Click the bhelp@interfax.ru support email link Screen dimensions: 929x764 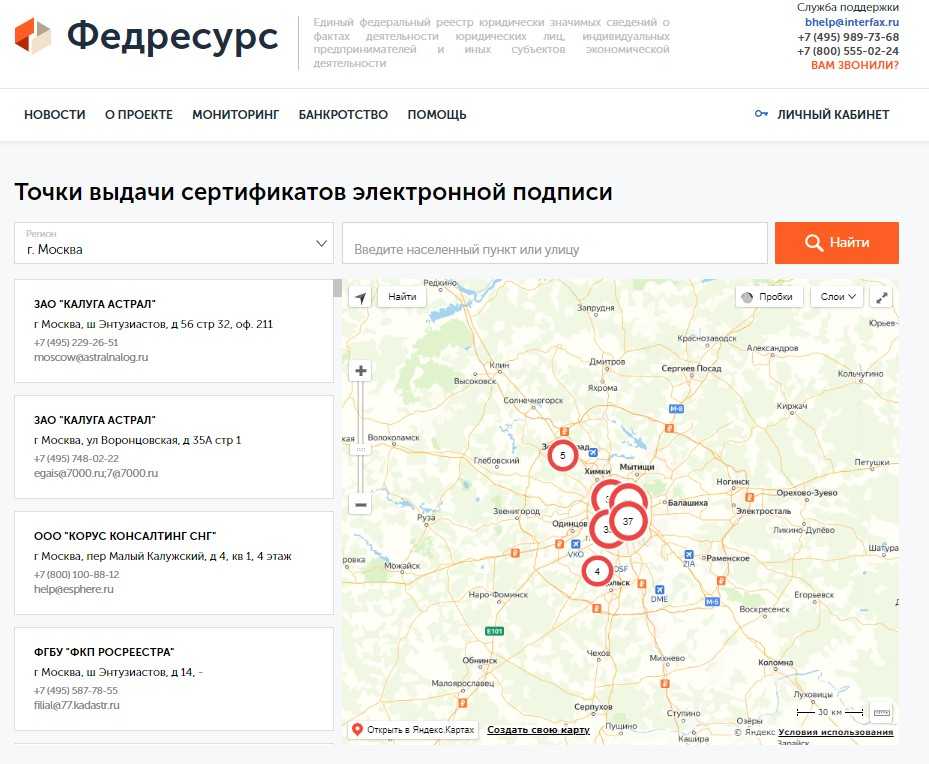851,22
